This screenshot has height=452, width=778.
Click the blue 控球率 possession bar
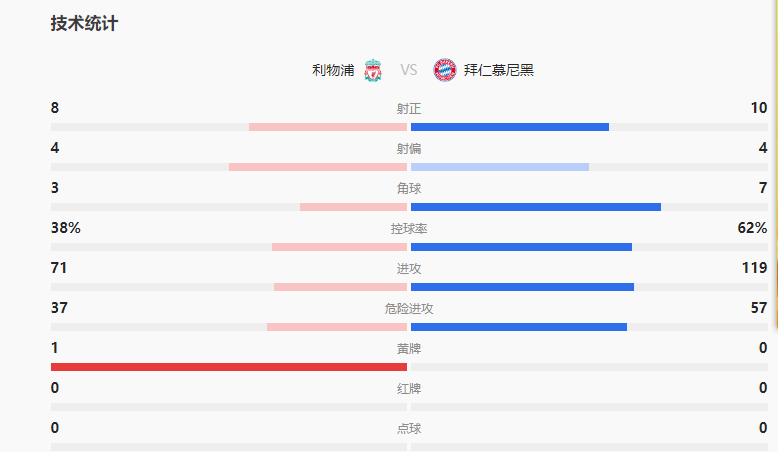click(x=521, y=247)
